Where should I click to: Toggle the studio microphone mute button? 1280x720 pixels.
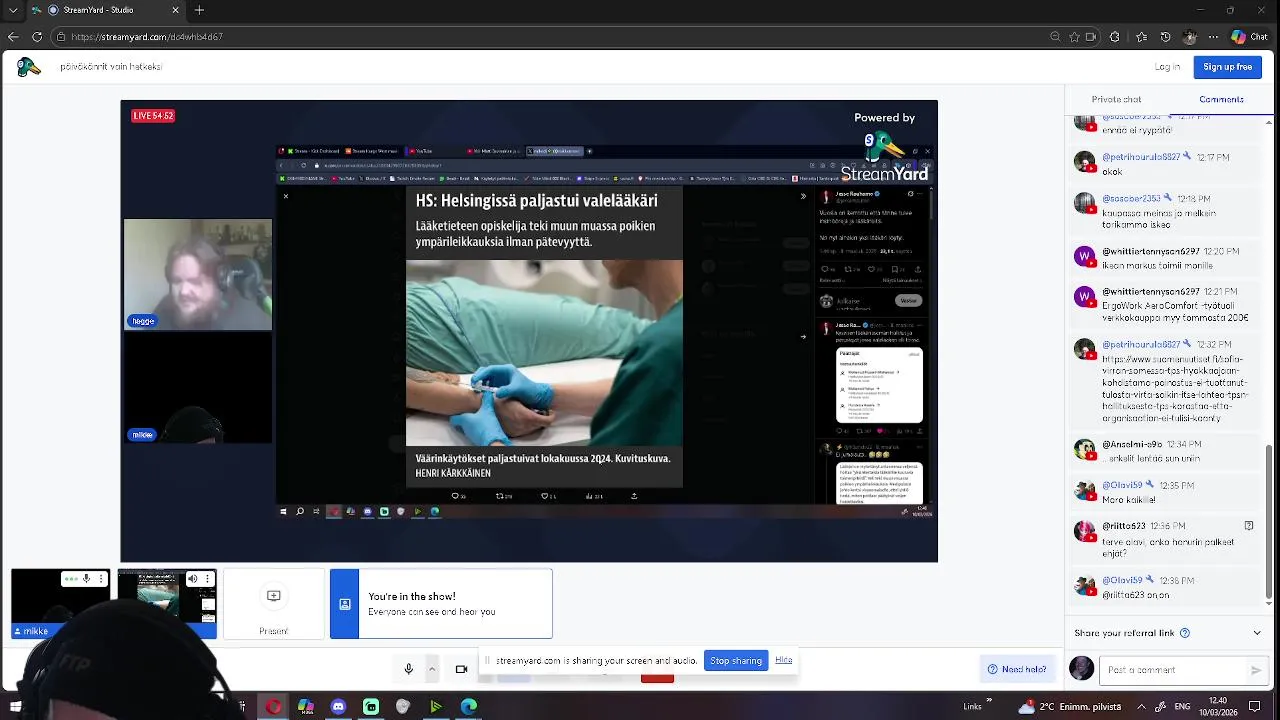[408, 669]
